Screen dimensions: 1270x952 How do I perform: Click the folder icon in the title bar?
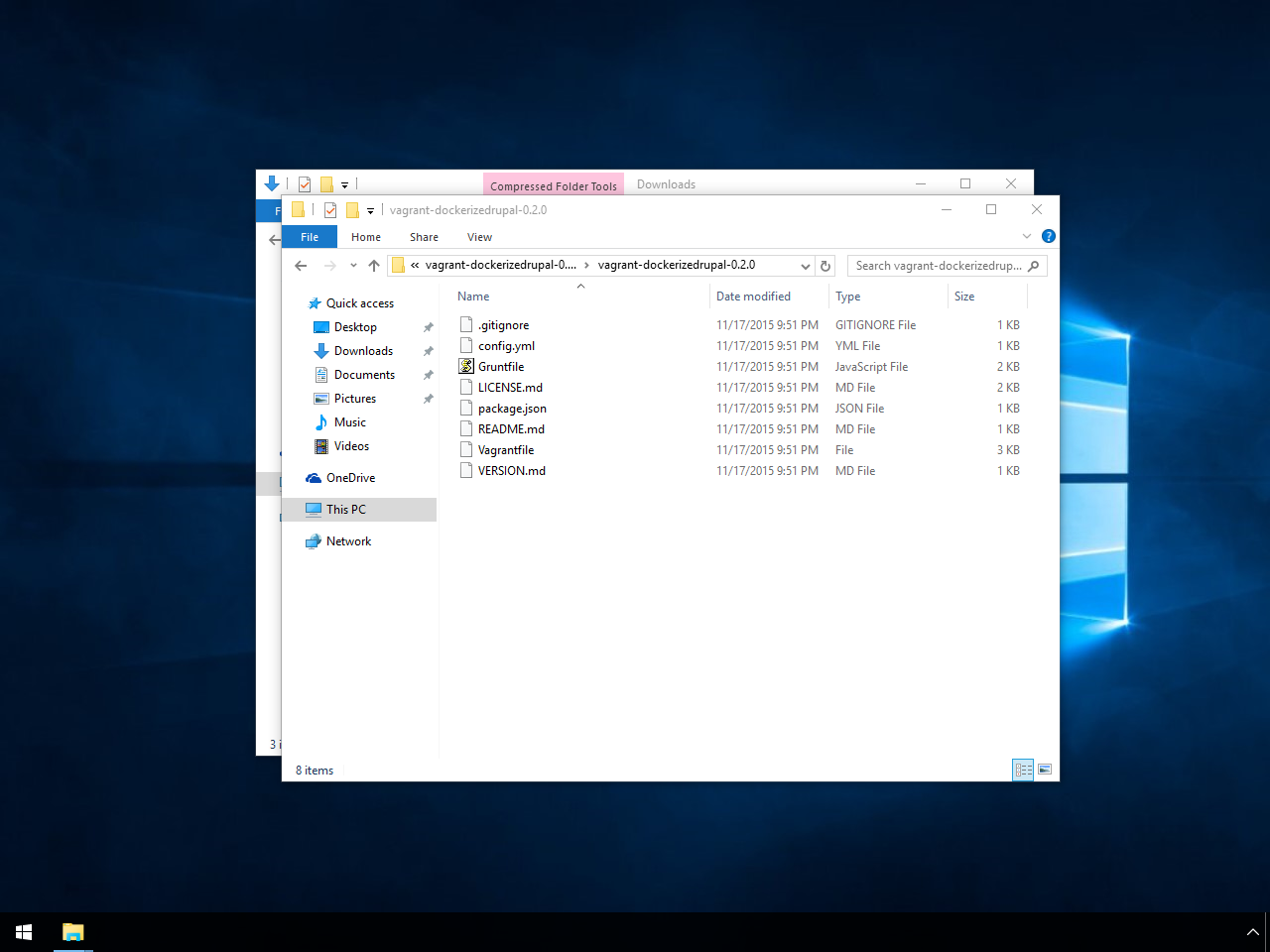pos(298,210)
